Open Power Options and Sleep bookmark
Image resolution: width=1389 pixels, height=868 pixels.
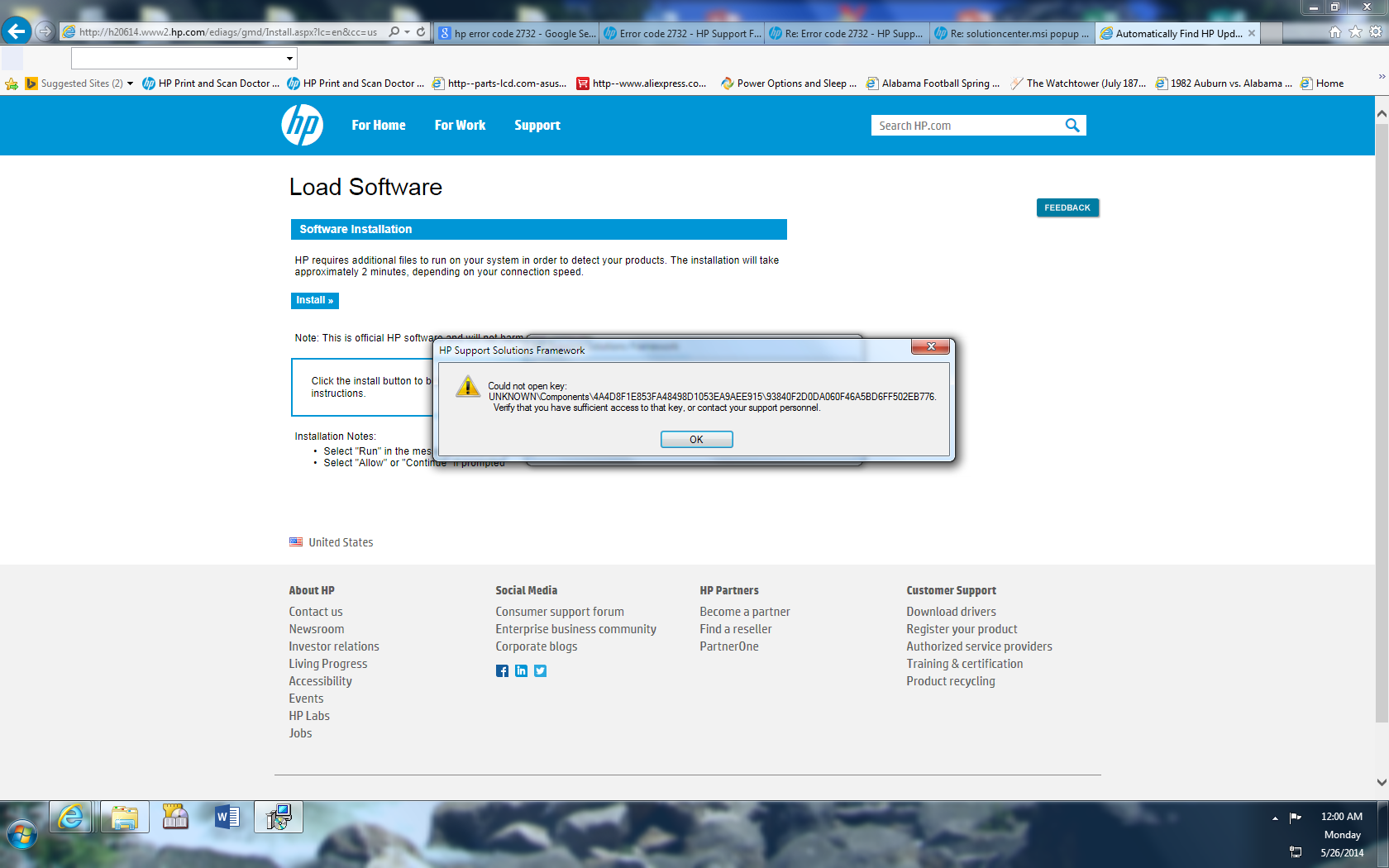(789, 83)
